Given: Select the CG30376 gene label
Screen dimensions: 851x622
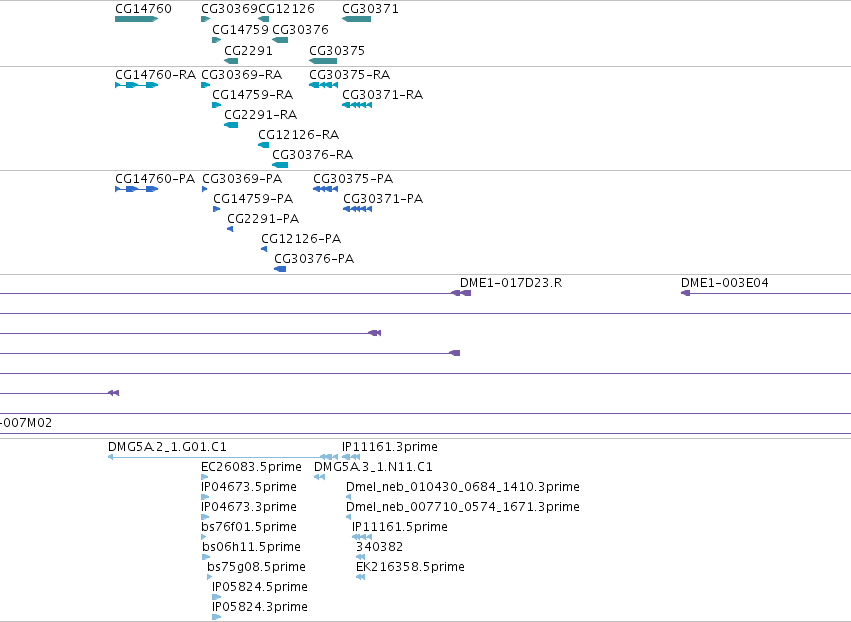Looking at the screenshot, I should click(x=301, y=29).
